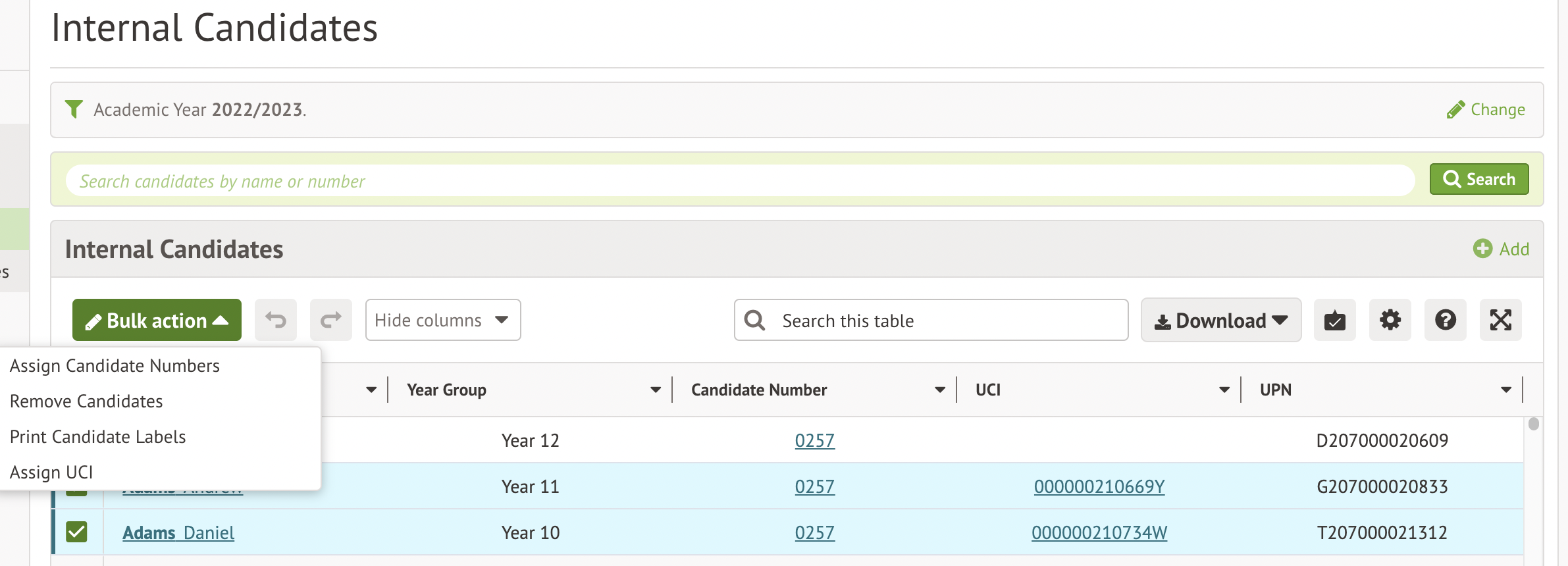Open the UCI column menu arrow
The width and height of the screenshot is (1568, 566).
(1224, 390)
